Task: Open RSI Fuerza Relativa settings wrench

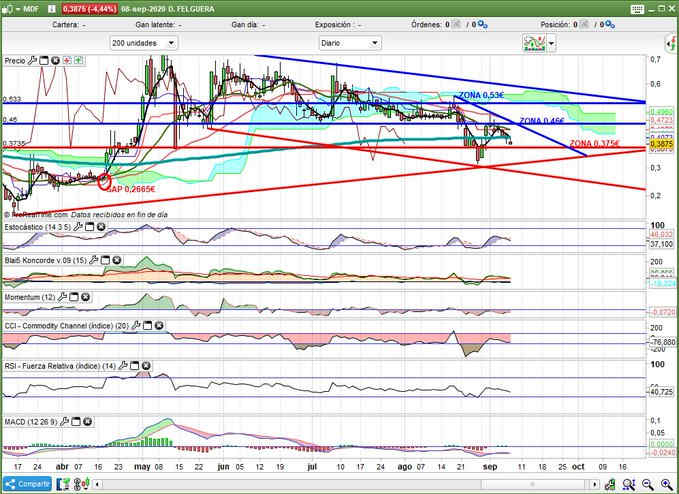Action: pyautogui.click(x=123, y=366)
